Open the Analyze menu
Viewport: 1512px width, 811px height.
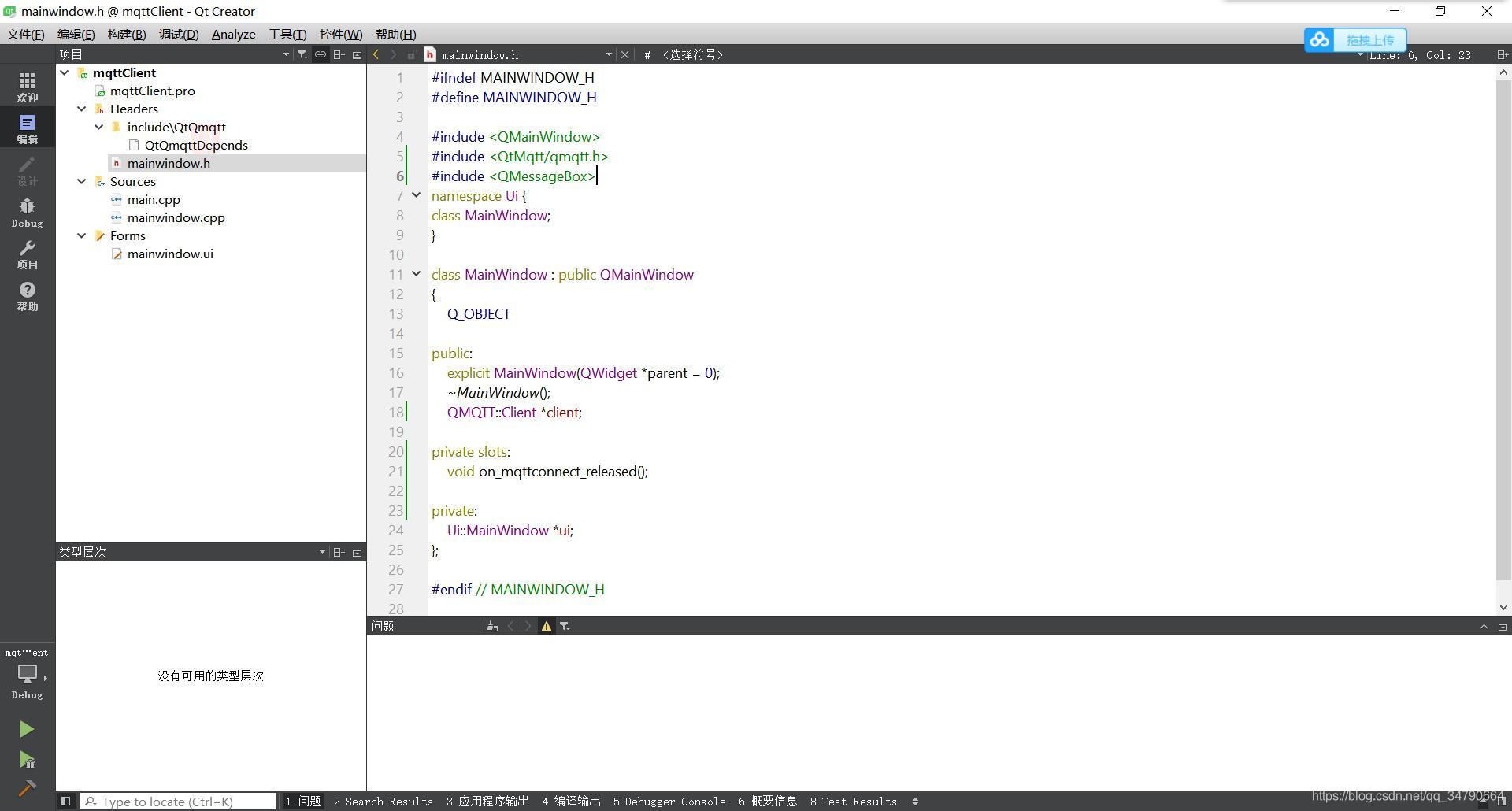pos(233,34)
